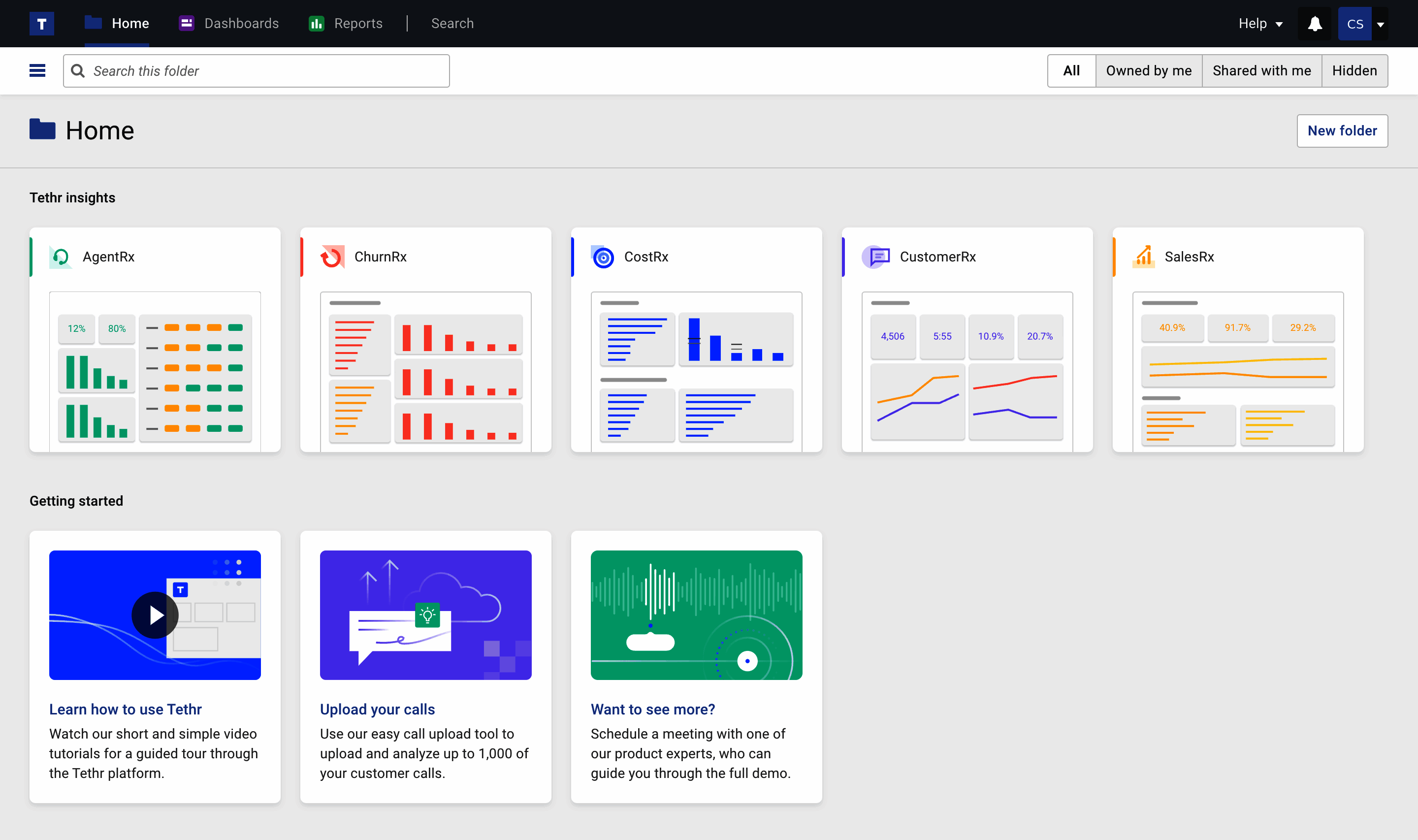Open the hamburger menu beside search

point(37,70)
